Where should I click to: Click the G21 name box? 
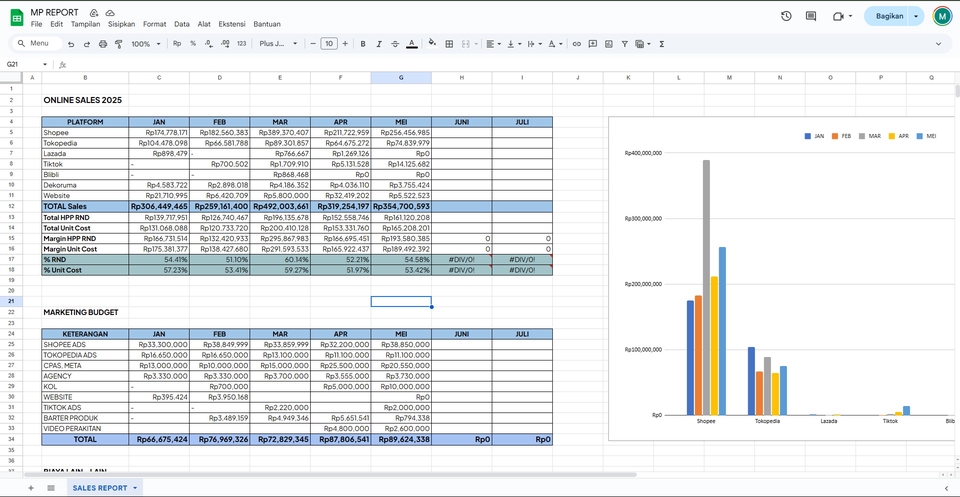[24, 64]
